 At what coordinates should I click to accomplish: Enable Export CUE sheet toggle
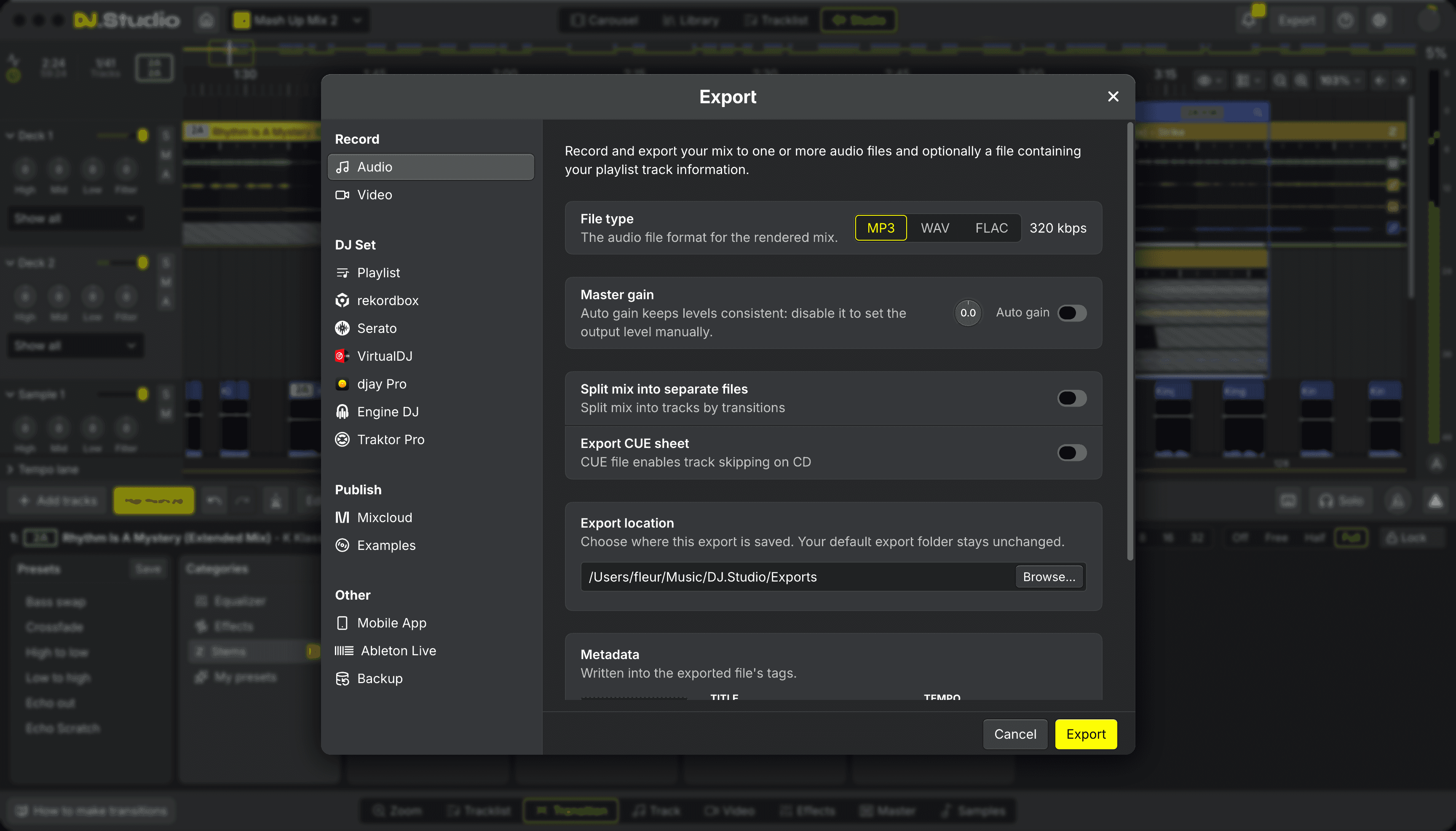pyautogui.click(x=1071, y=453)
